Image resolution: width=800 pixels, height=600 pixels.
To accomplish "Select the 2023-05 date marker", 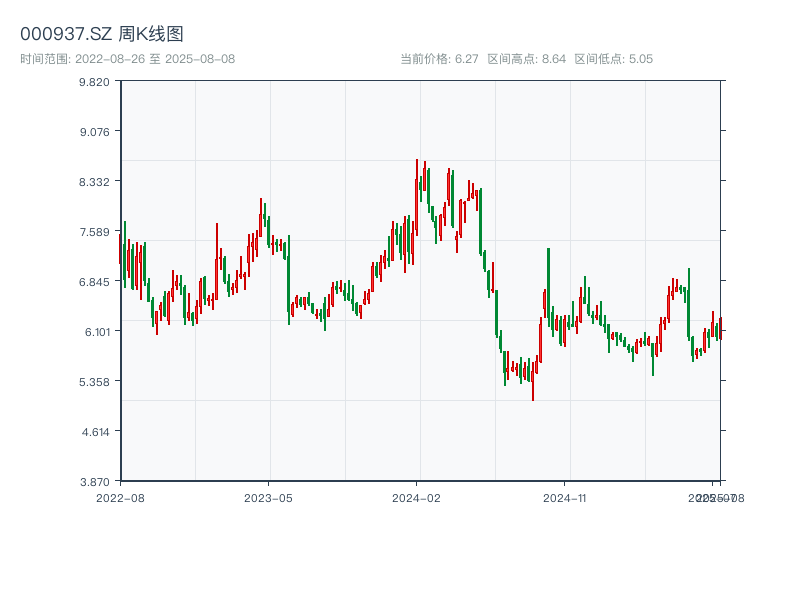I will point(268,497).
